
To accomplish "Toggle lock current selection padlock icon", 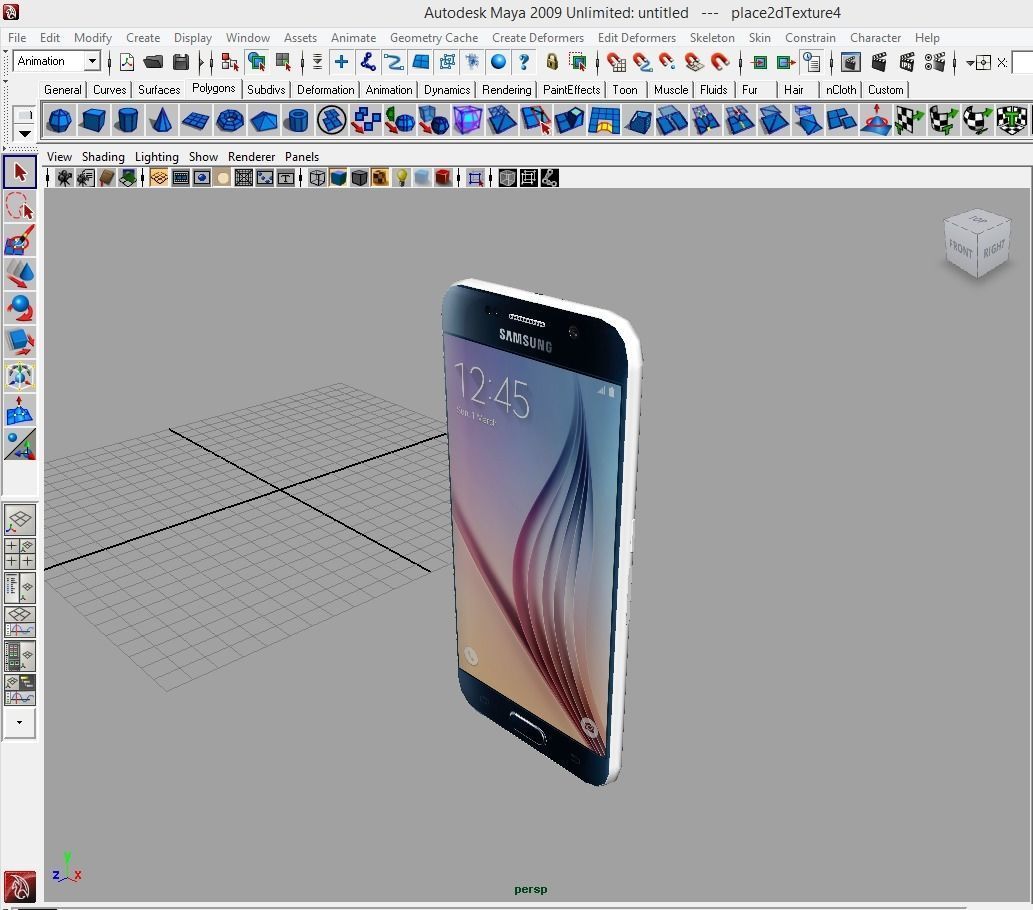I will tap(552, 63).
